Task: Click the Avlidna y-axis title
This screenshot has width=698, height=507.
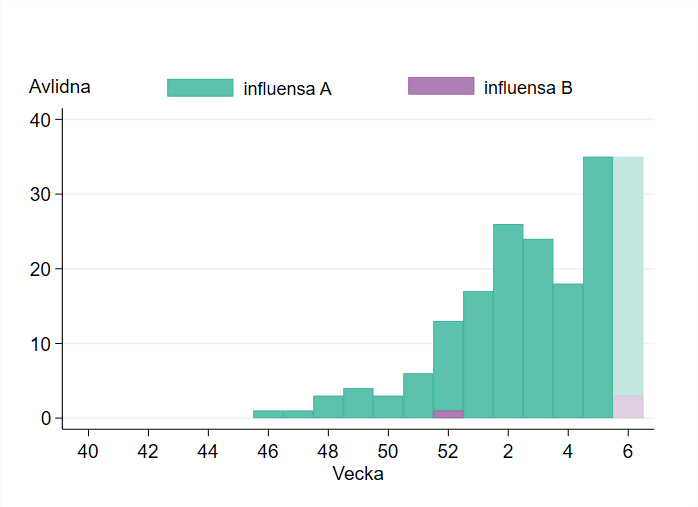Action: (x=60, y=87)
